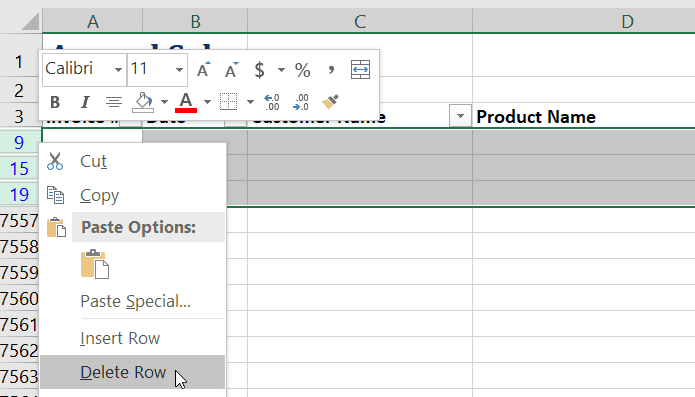The height and width of the screenshot is (397, 695).
Task: Select filtered row 19 header
Action: pos(19,194)
